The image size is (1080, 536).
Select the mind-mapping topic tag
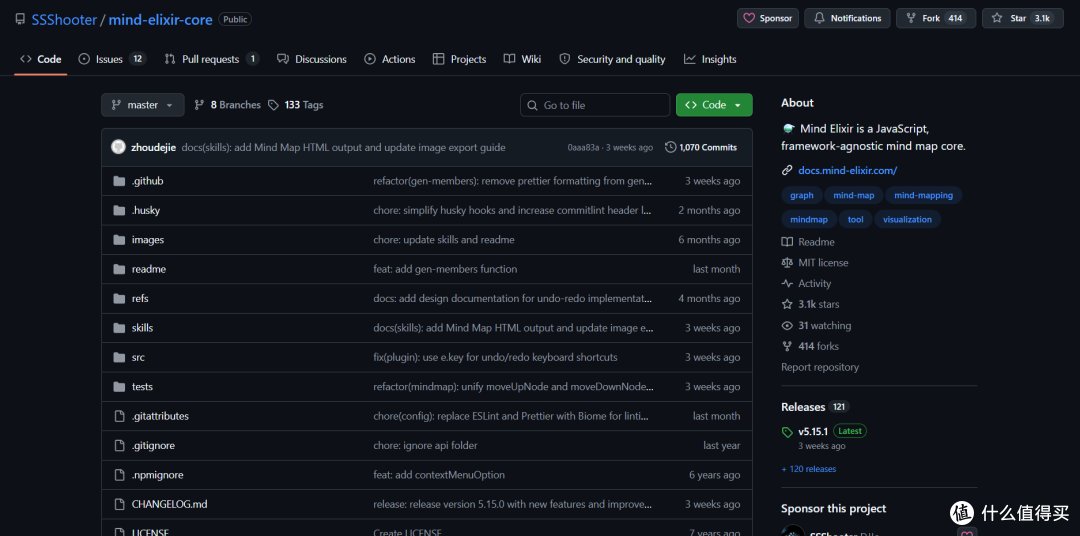coord(923,196)
